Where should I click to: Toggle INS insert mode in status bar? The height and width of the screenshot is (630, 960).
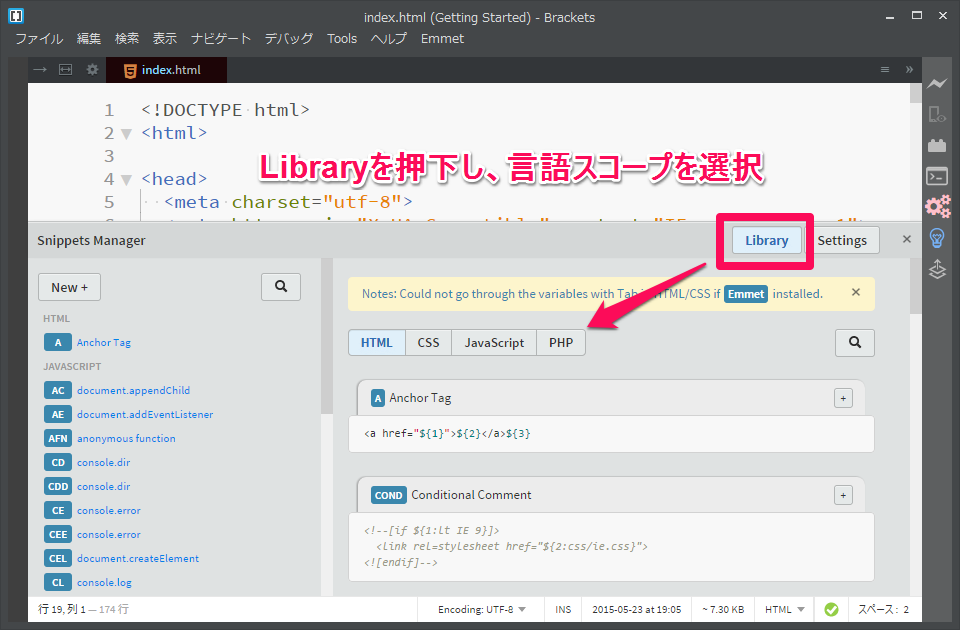pos(563,609)
